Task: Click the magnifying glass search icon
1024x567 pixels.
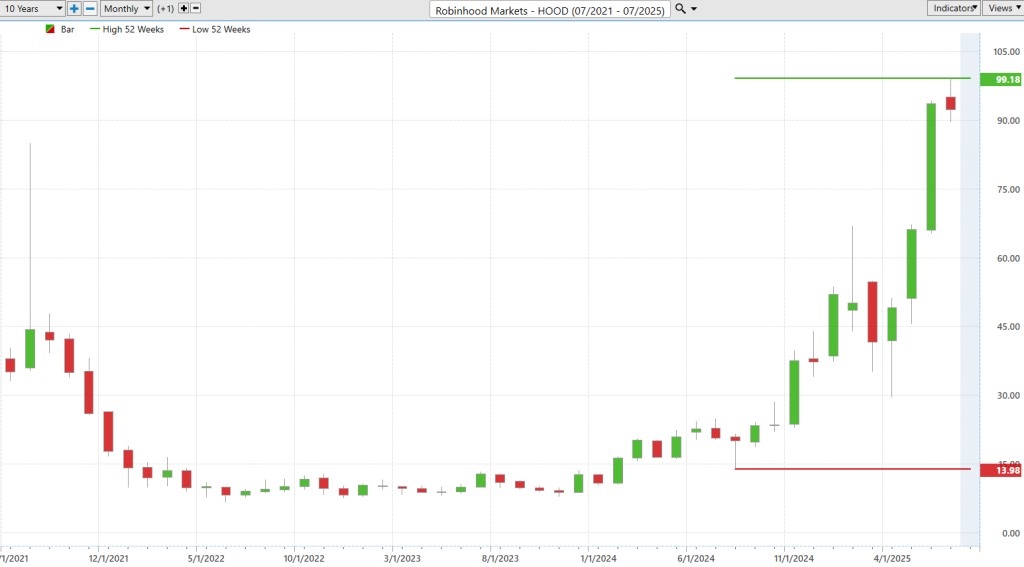Action: [x=680, y=9]
